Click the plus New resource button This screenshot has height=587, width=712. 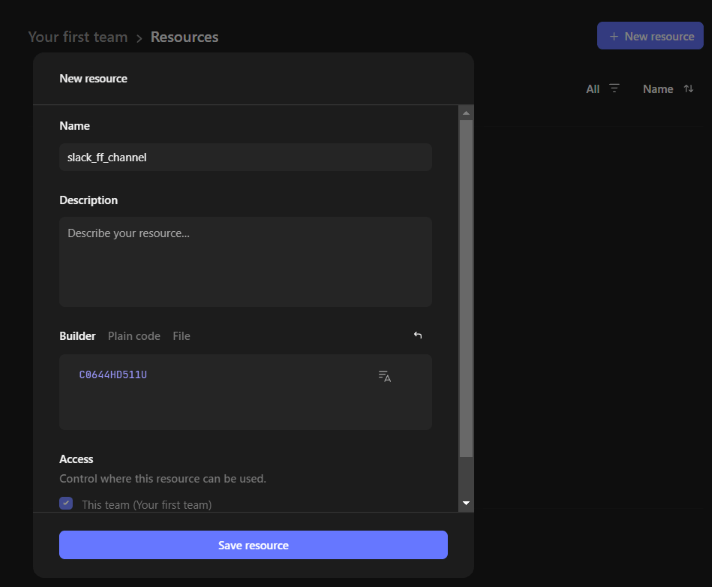click(650, 36)
